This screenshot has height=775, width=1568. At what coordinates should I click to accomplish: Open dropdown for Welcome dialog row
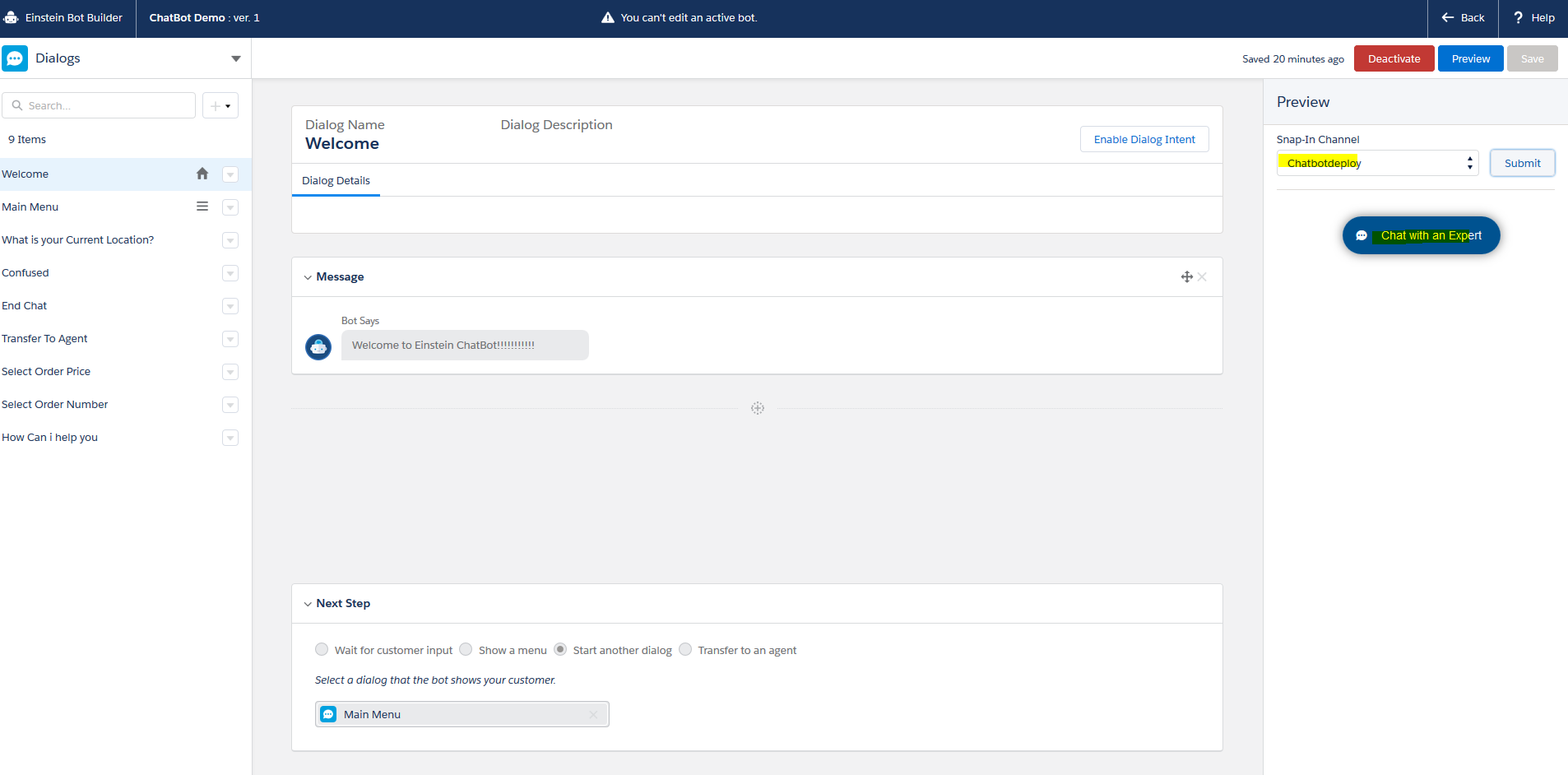click(230, 174)
